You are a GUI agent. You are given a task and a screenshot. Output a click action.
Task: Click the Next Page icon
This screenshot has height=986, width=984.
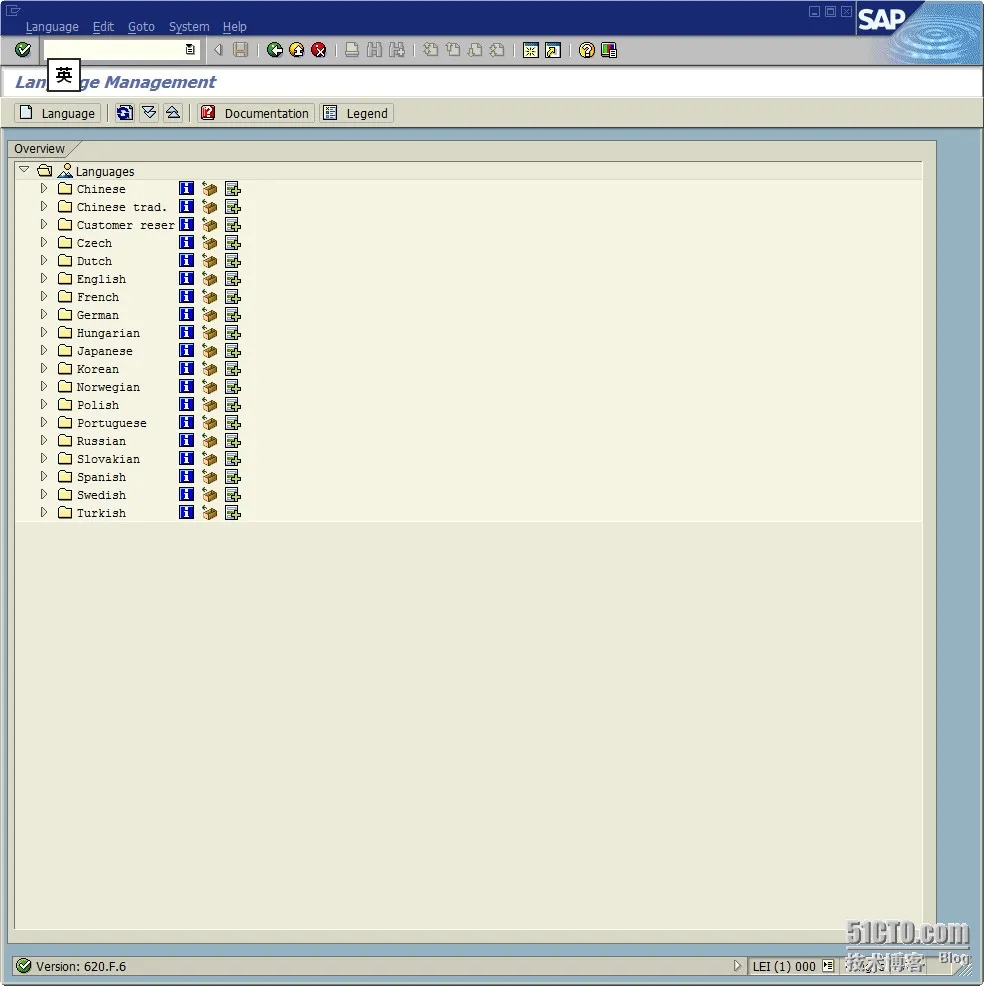coord(475,50)
